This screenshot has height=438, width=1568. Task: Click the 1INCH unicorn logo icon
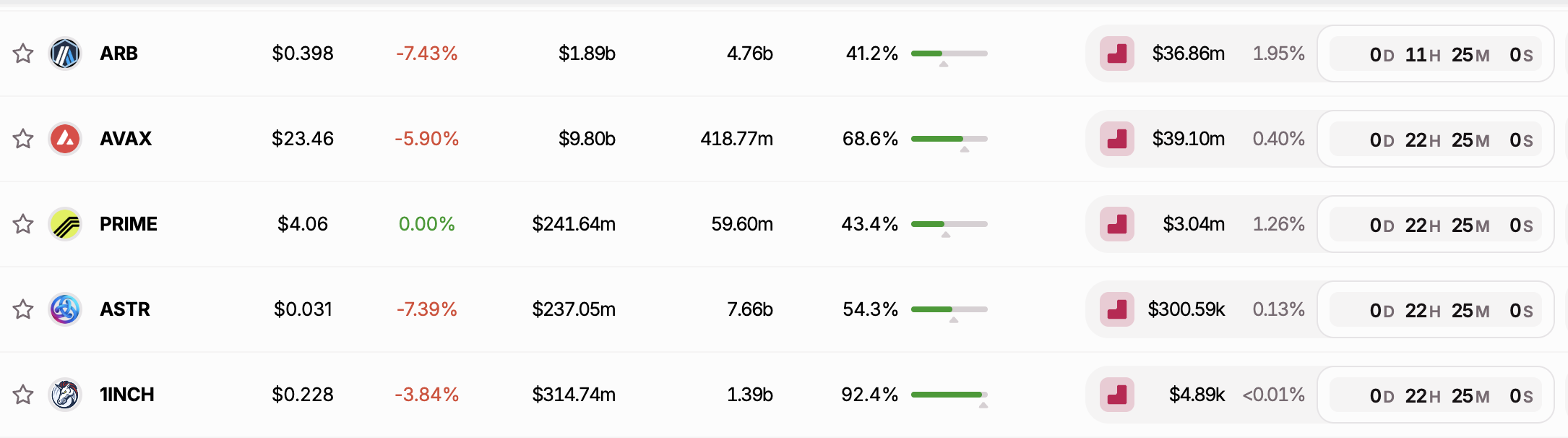point(65,395)
